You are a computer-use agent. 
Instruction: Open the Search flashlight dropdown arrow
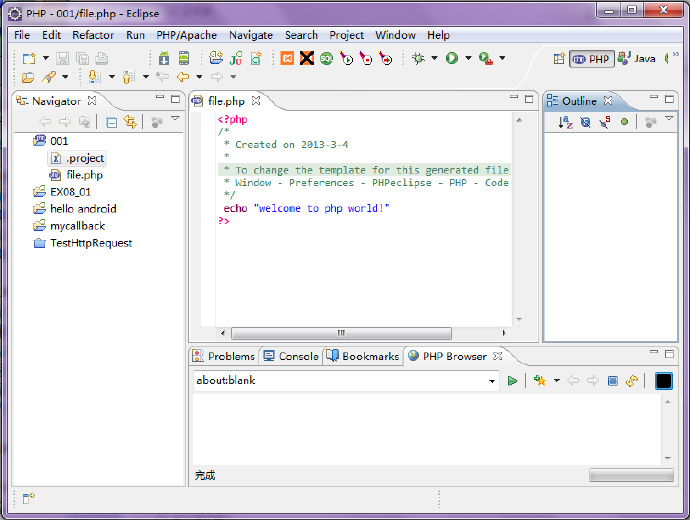coord(65,77)
